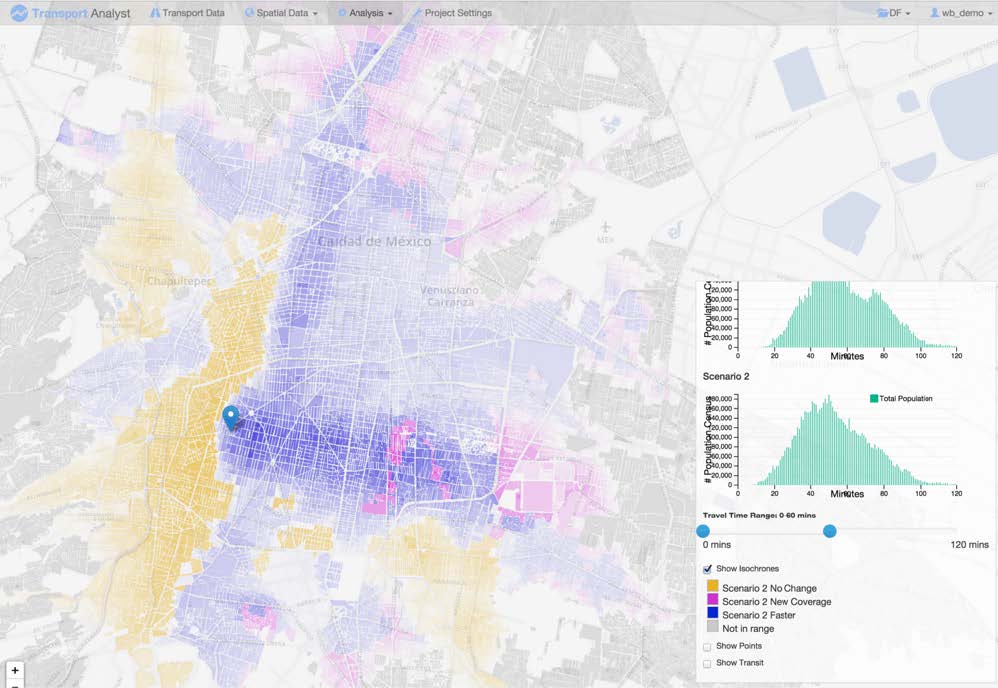Open the Analysis dropdown menu
Viewport: 998px width, 688px height.
click(365, 13)
